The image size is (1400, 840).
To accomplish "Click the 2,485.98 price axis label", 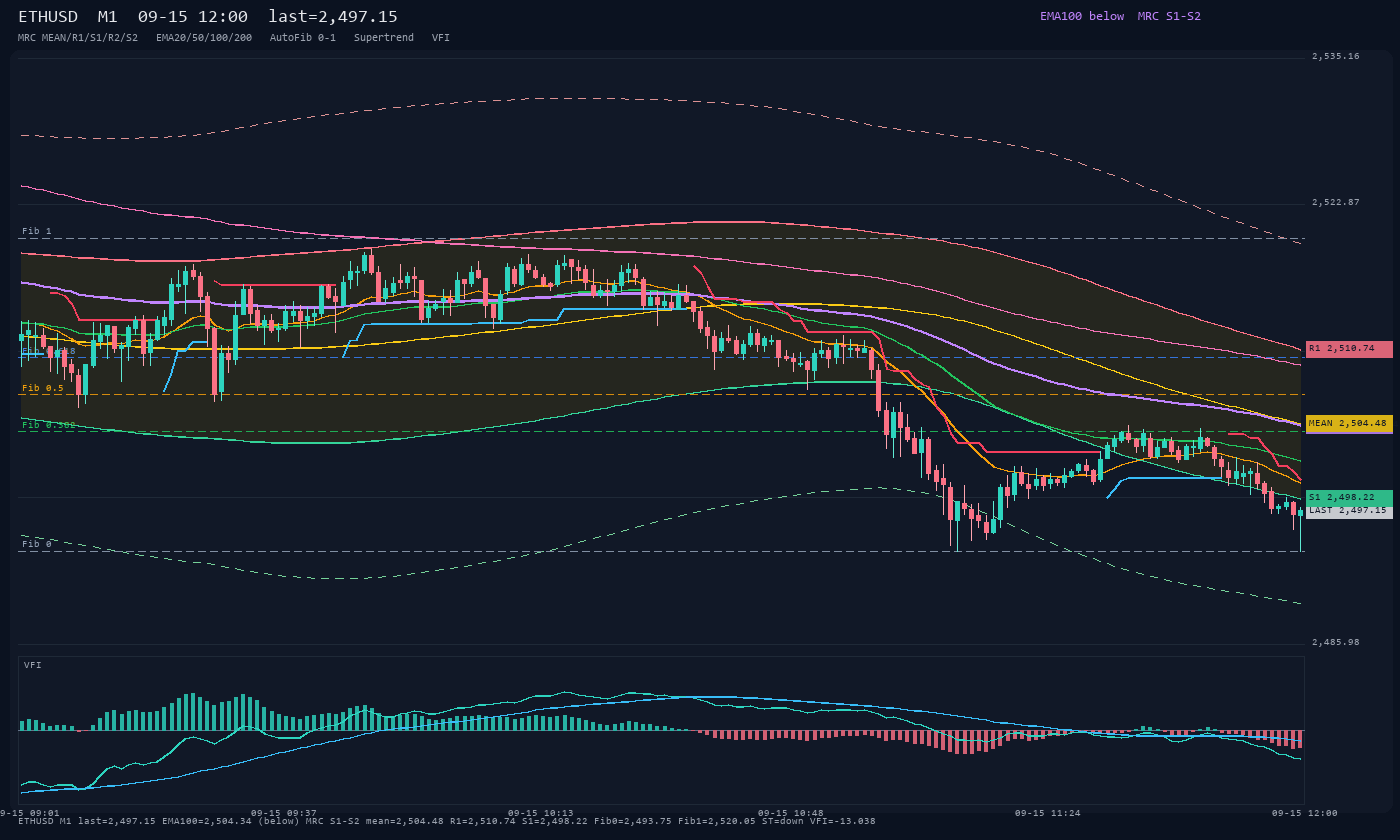I will [x=1336, y=642].
